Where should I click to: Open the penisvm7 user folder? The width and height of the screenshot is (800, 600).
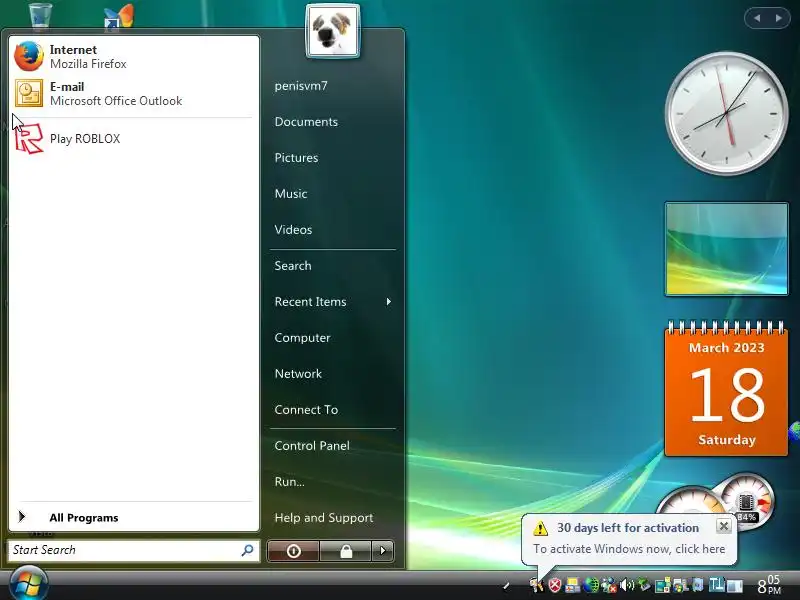pos(301,86)
